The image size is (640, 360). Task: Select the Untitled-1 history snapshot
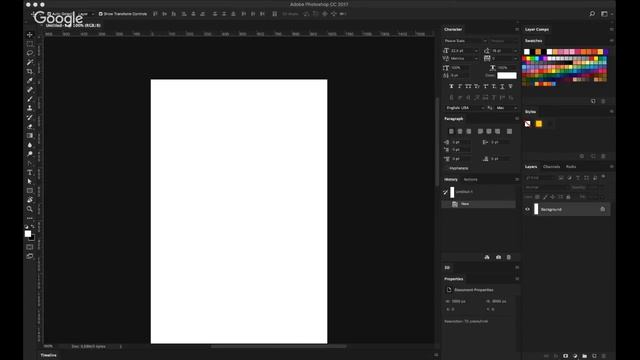coord(479,192)
